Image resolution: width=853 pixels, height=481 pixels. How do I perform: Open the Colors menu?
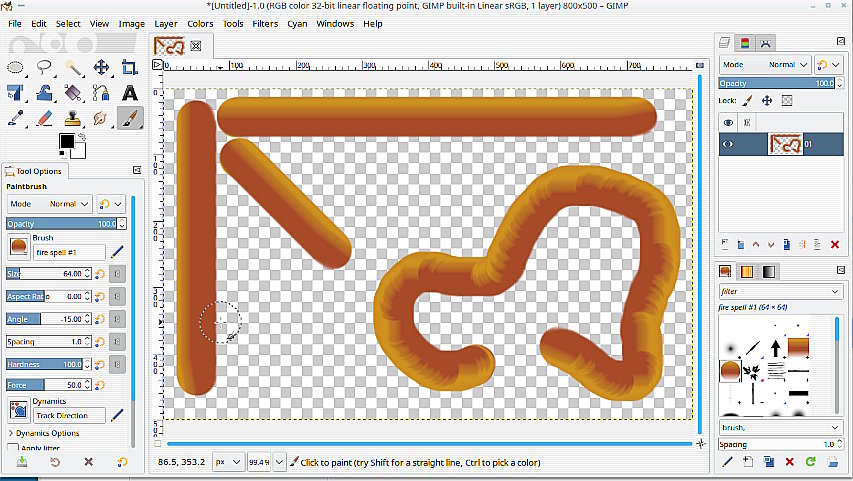(200, 24)
